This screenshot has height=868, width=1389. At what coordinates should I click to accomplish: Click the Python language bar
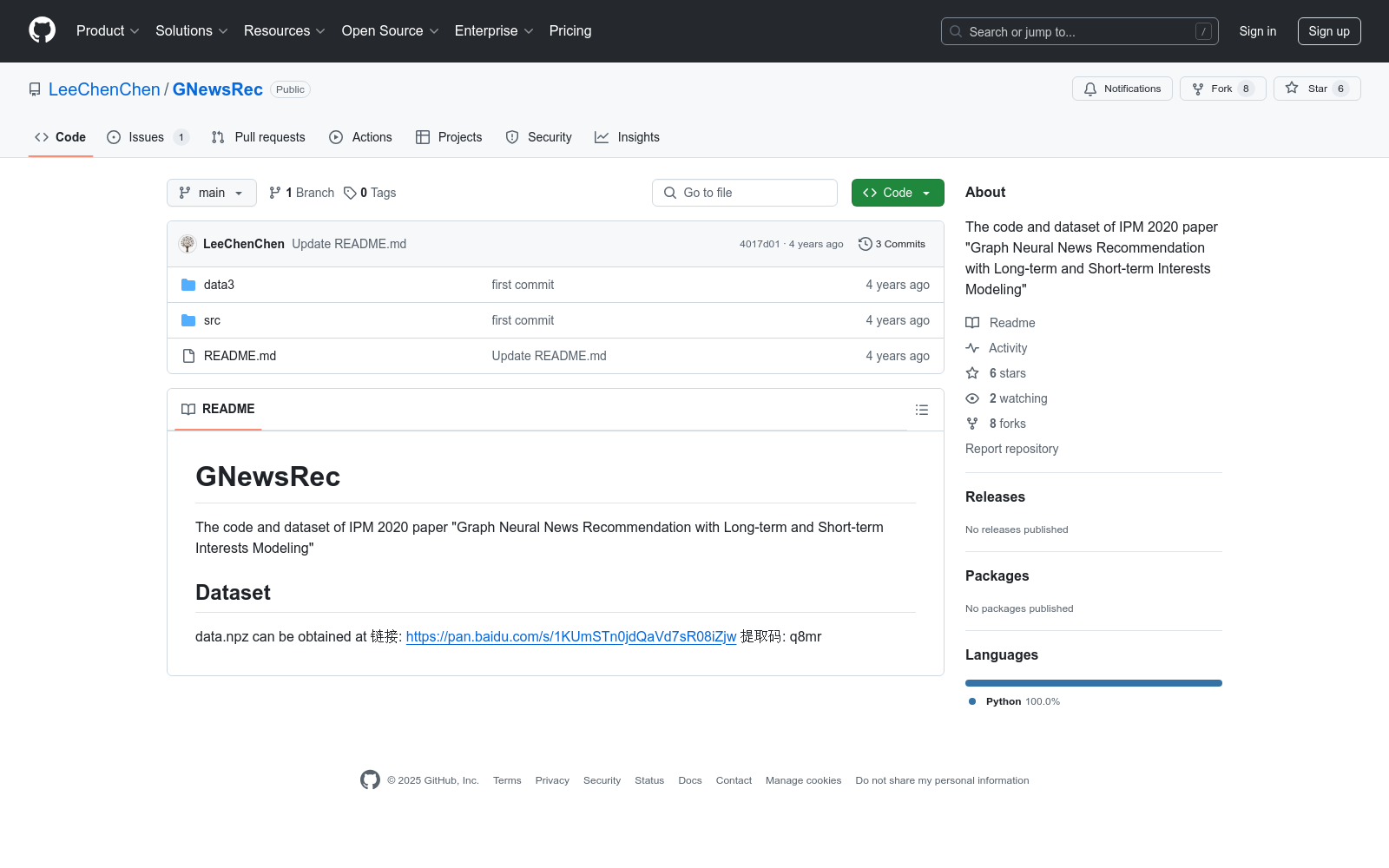point(1094,683)
